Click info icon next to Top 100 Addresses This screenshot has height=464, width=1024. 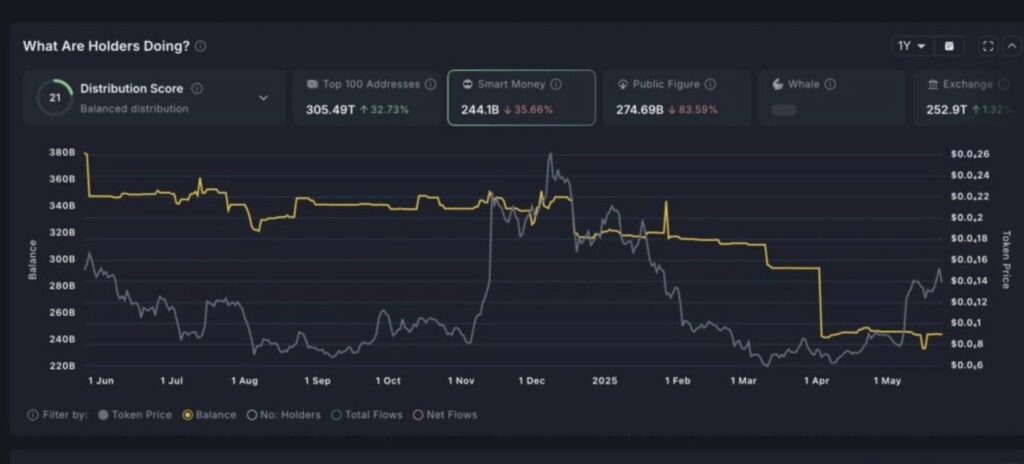click(x=430, y=85)
